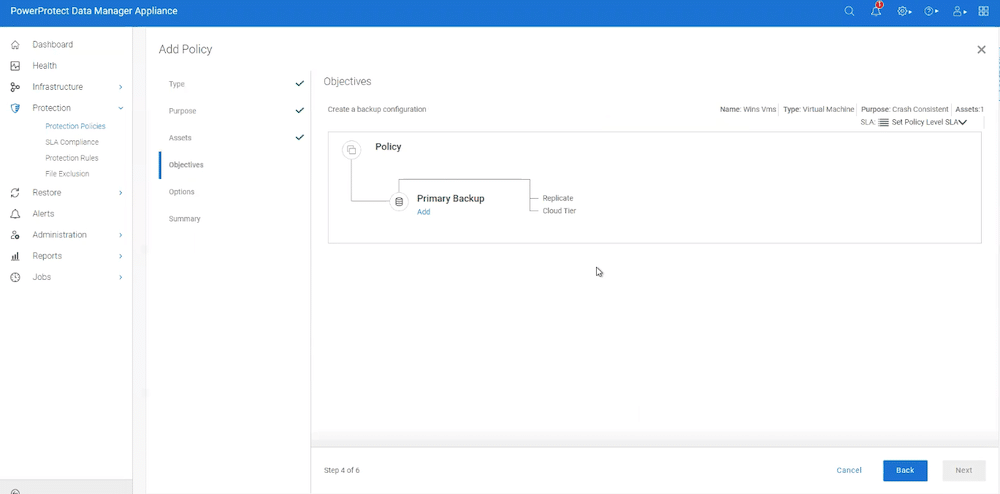Click 'Type: Virtual Machine' summary text

pyautogui.click(x=819, y=109)
